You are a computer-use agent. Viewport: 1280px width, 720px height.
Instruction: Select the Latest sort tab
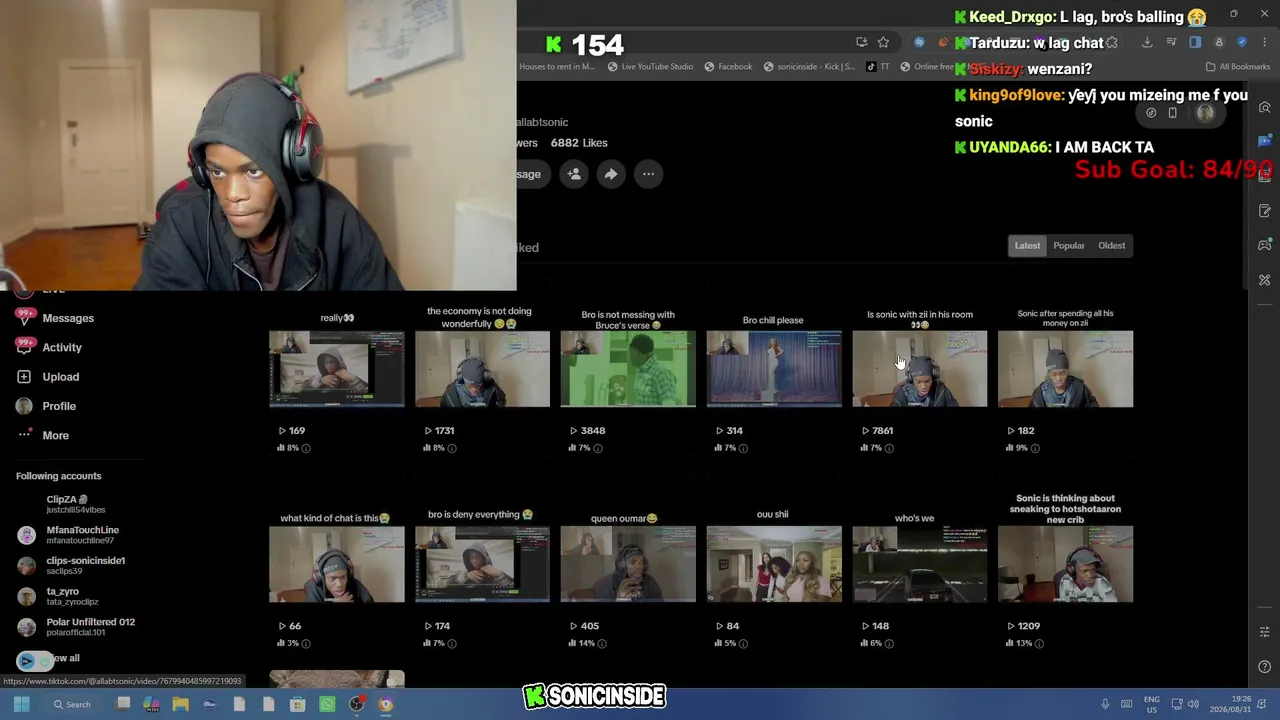(x=1027, y=246)
